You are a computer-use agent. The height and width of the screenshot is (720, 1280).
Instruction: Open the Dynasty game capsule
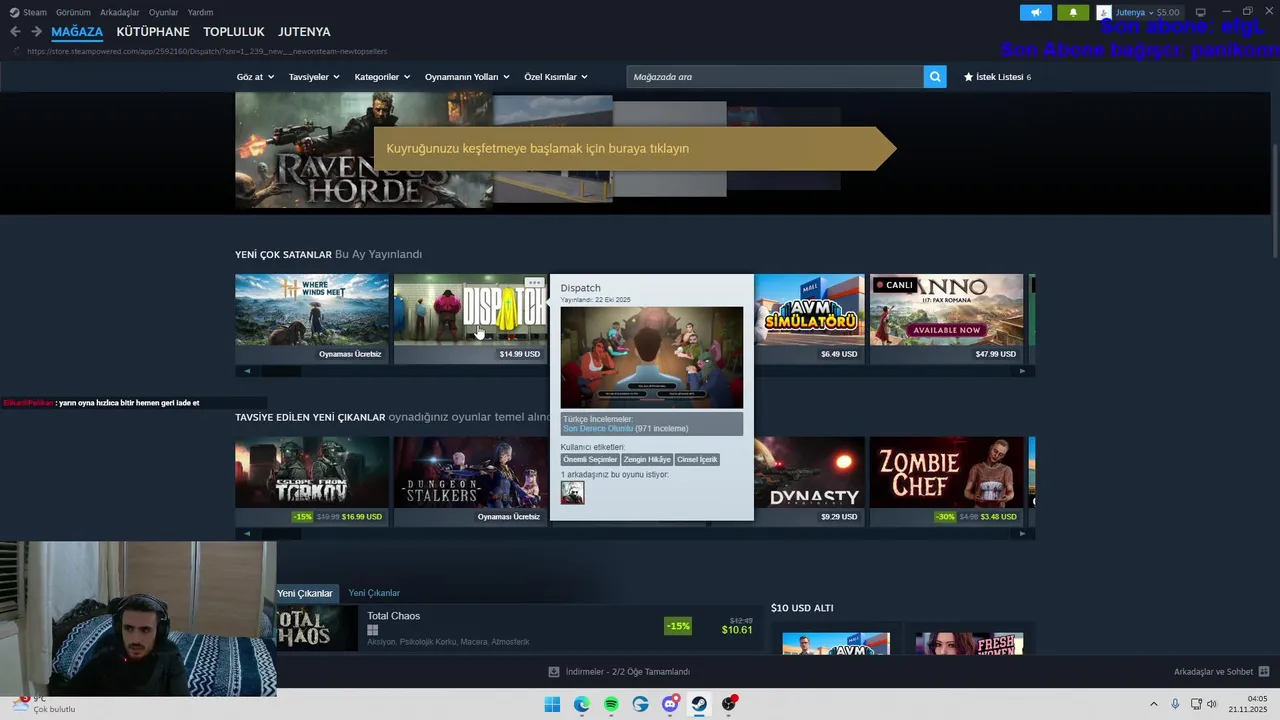pyautogui.click(x=809, y=481)
